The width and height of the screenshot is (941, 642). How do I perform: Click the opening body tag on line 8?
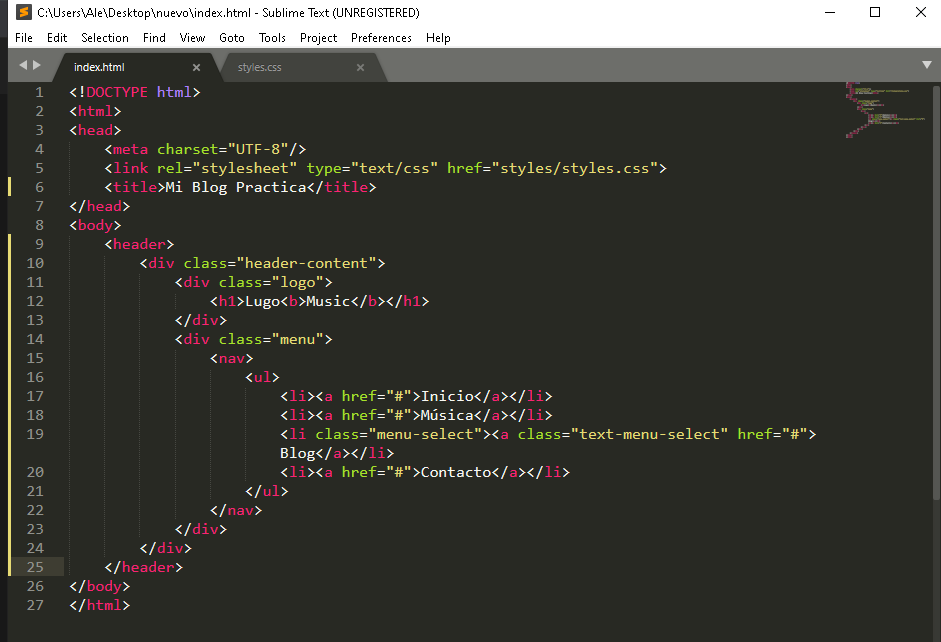95,226
